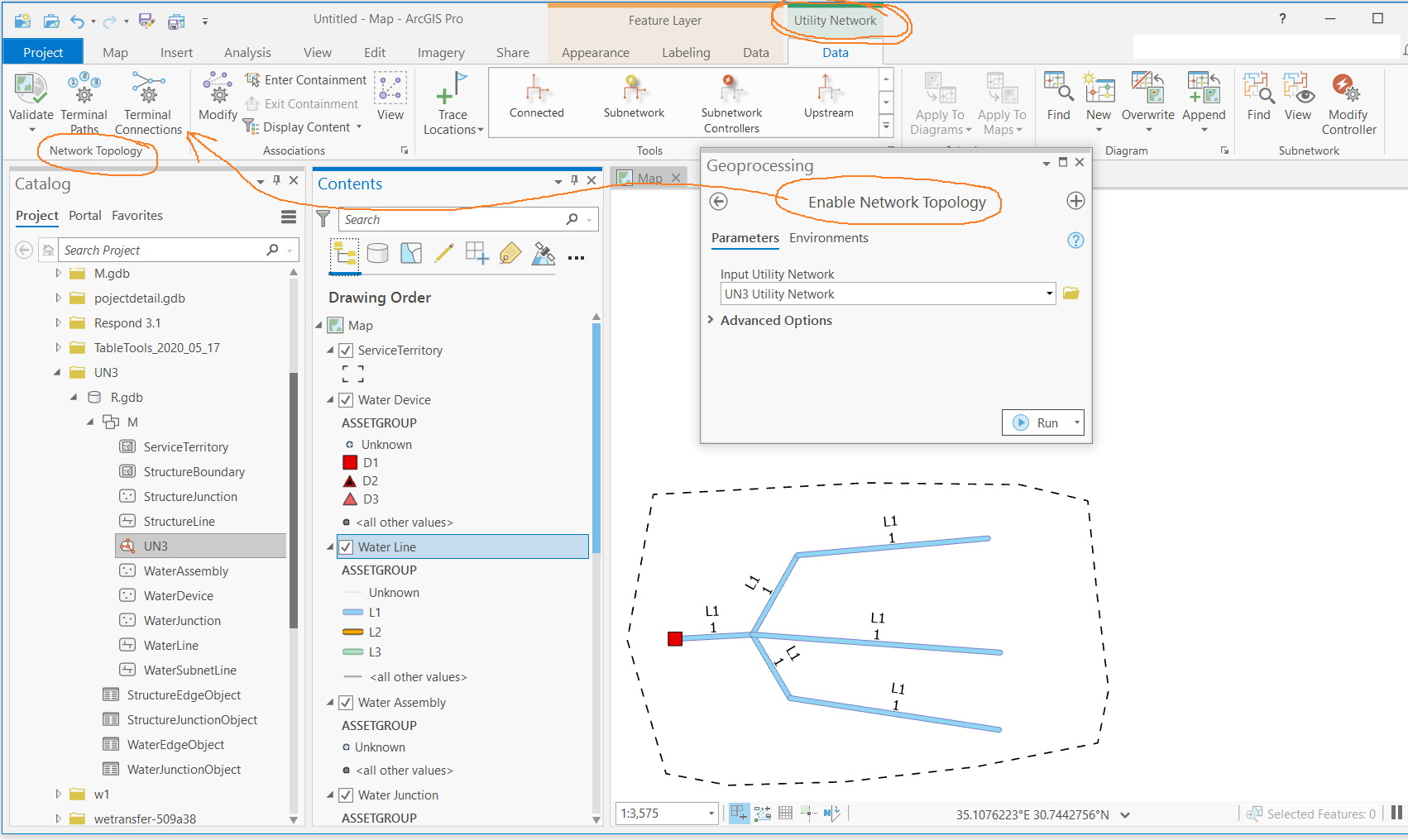Switch Contents to List By Snapping
This screenshot has height=840, width=1408.
pyautogui.click(x=477, y=253)
